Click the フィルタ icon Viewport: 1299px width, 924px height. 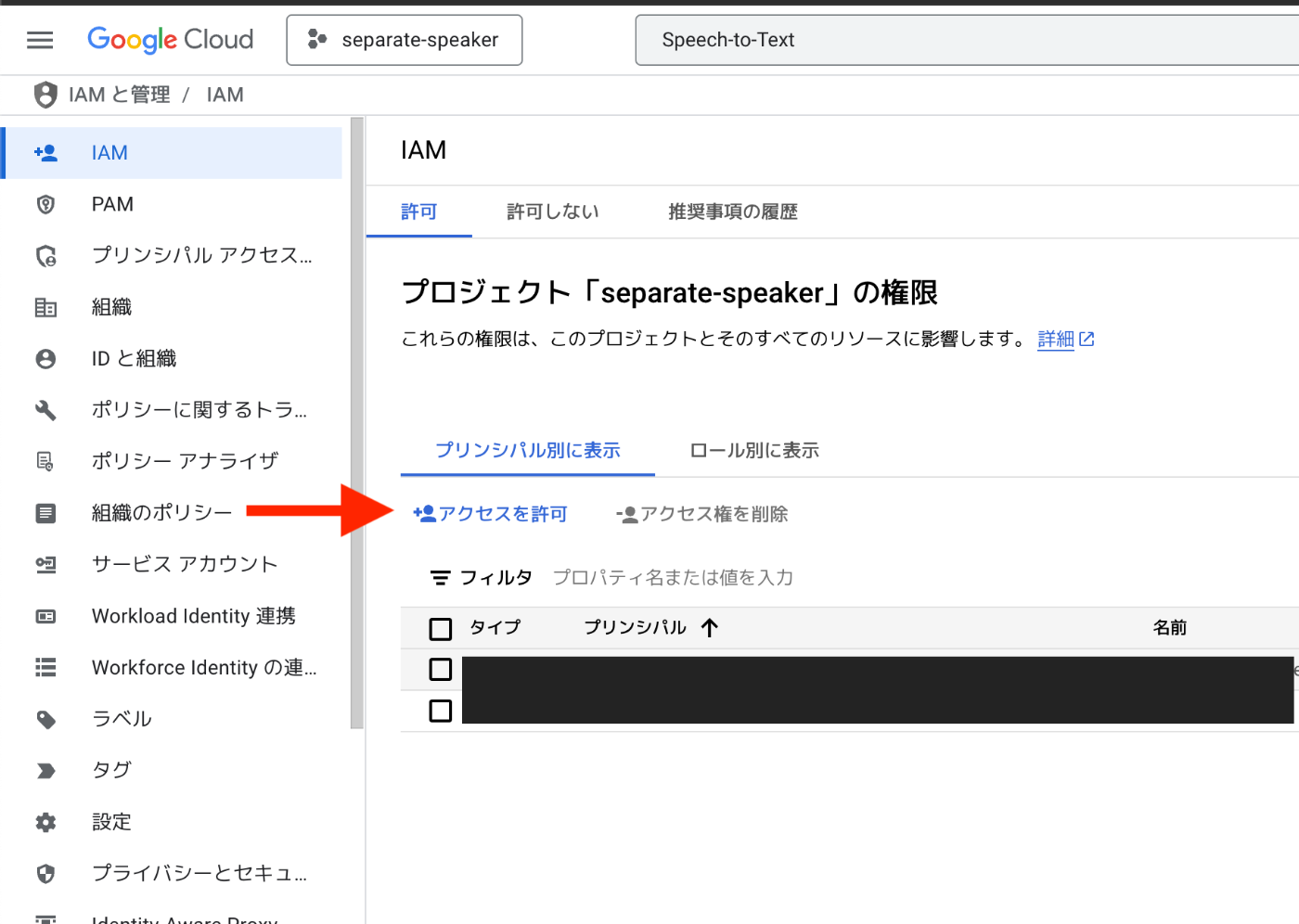tap(440, 578)
